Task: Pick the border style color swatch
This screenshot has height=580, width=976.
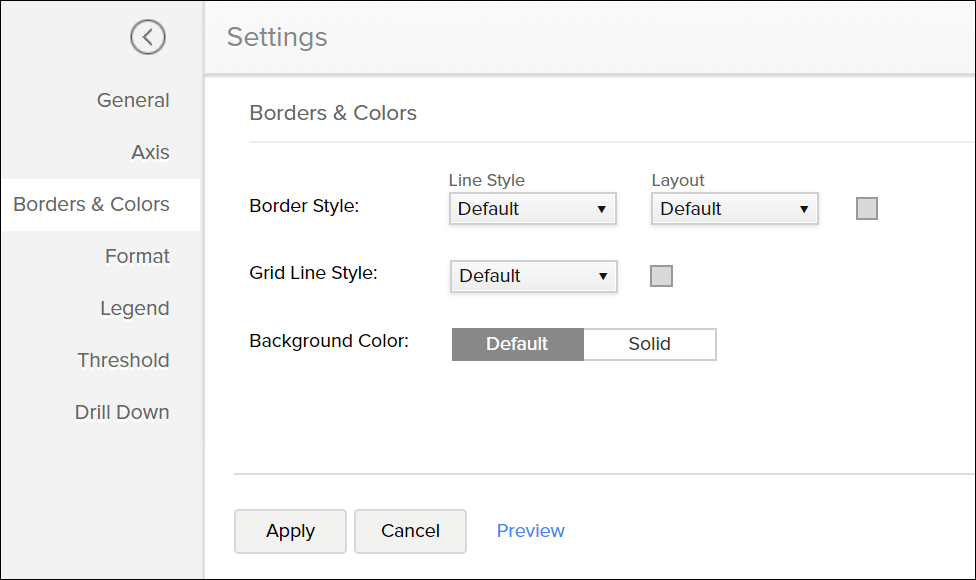Action: click(x=867, y=209)
